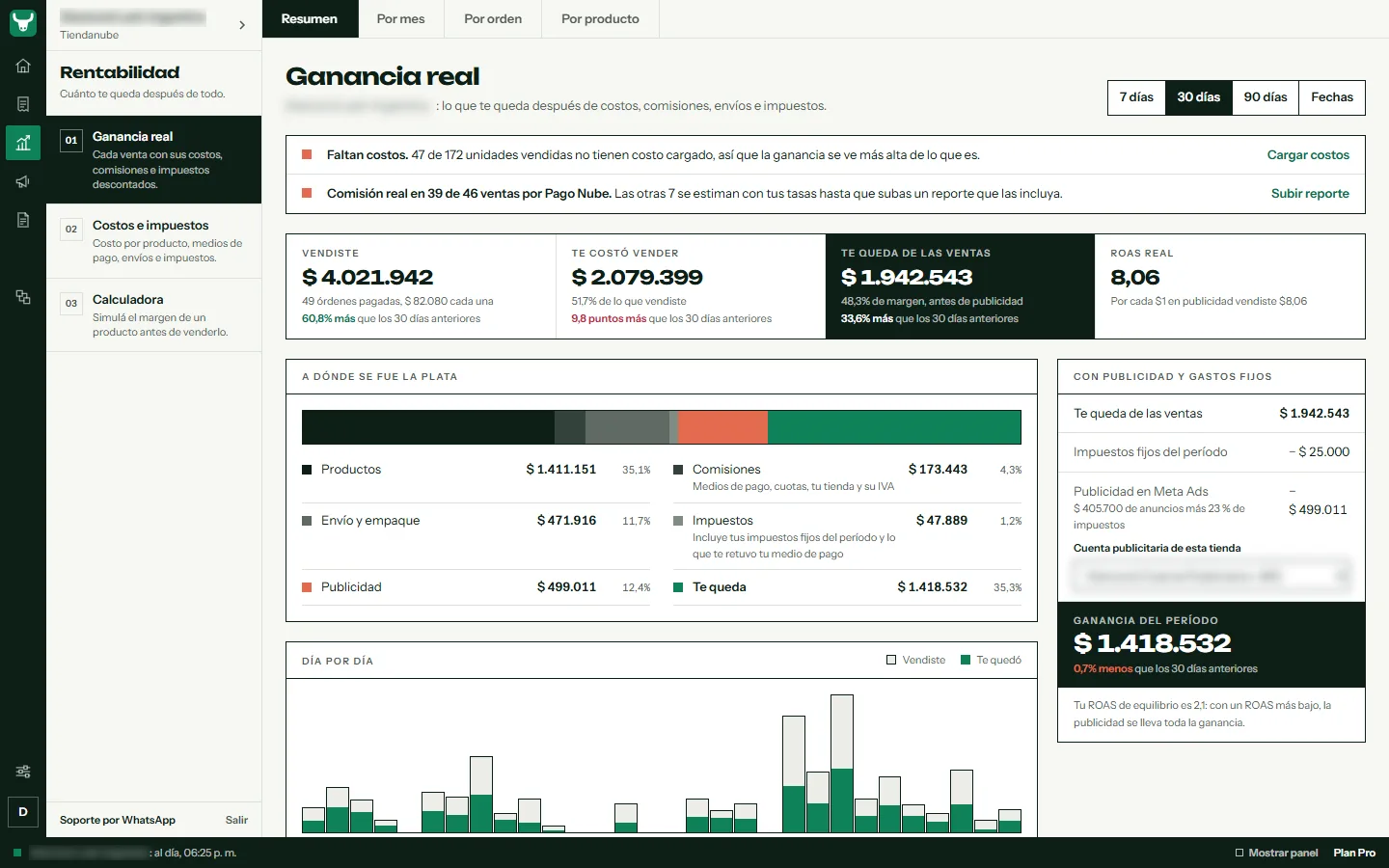This screenshot has height=868, width=1389.
Task: Switch to the Por mes tab
Action: (401, 19)
